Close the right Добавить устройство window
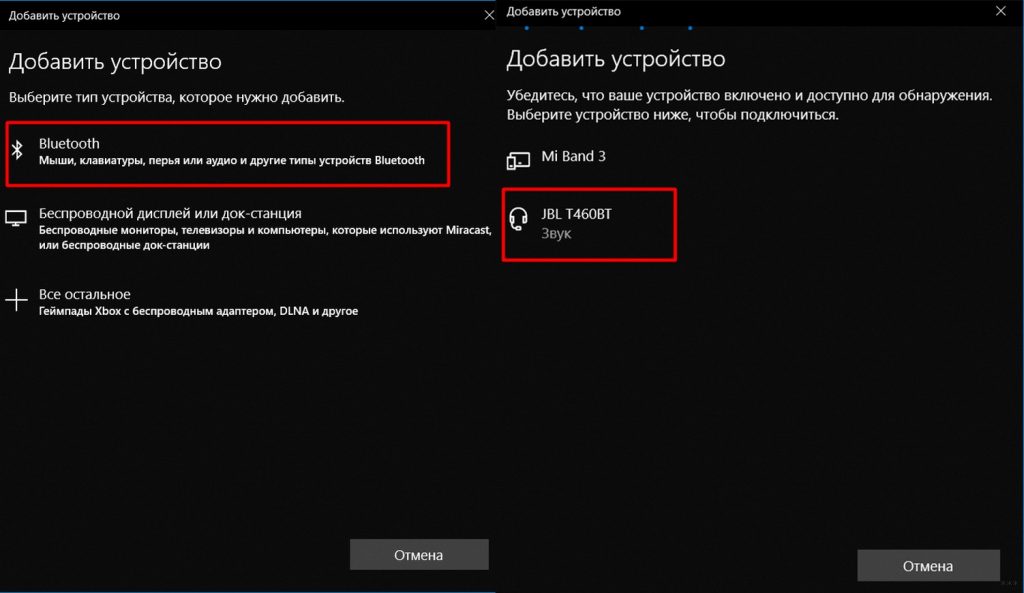1024x593 pixels. pos(999,10)
